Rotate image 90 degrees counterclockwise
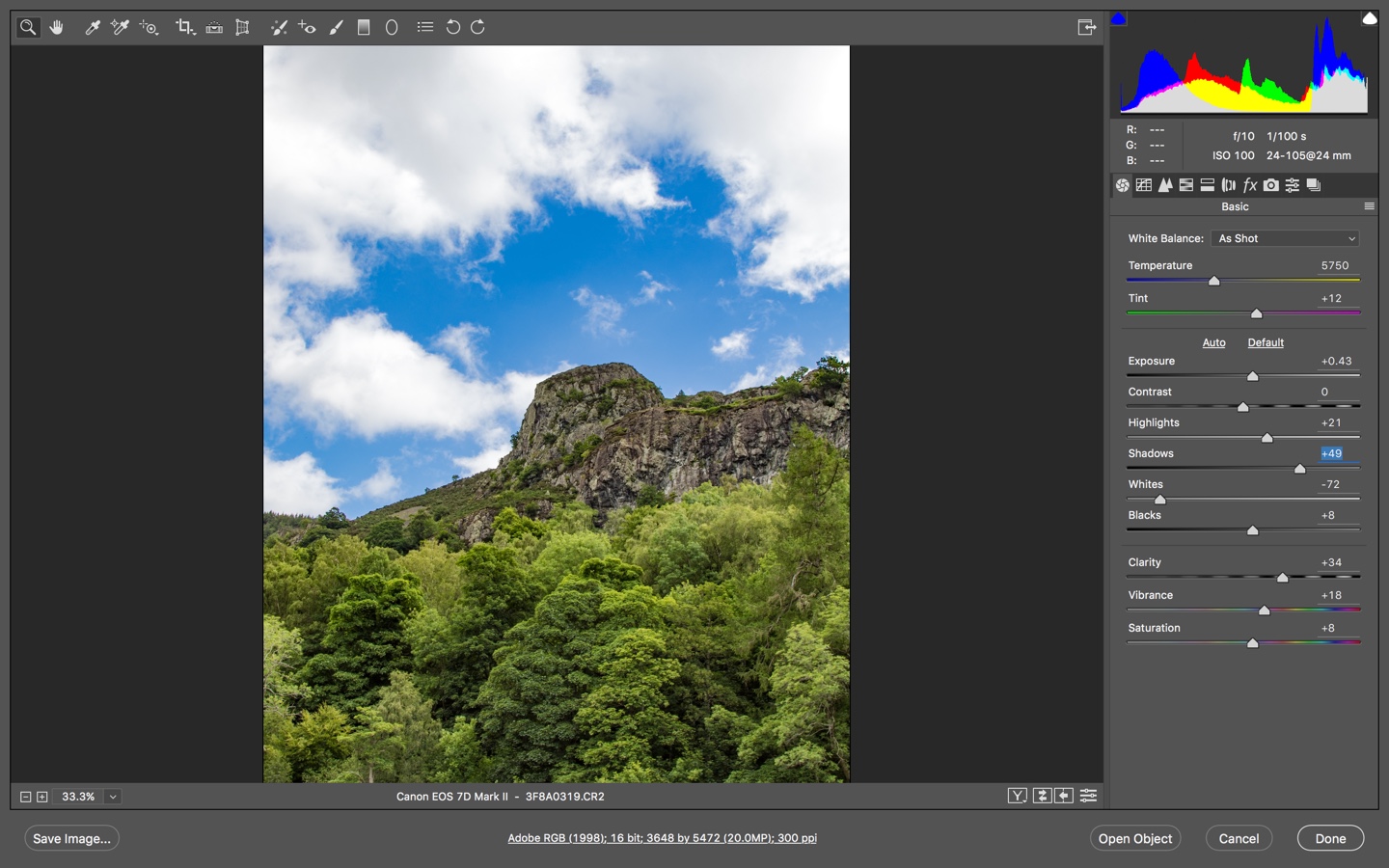This screenshot has width=1389, height=868. (x=452, y=27)
